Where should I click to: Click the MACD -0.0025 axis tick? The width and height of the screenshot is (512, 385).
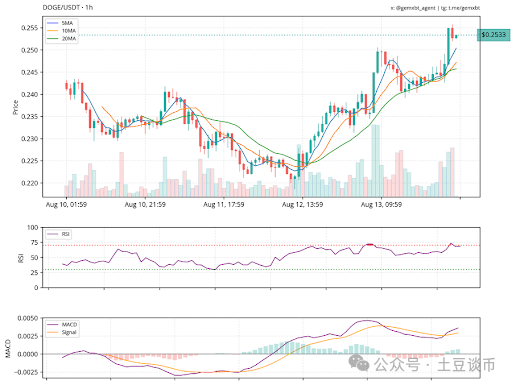point(26,372)
